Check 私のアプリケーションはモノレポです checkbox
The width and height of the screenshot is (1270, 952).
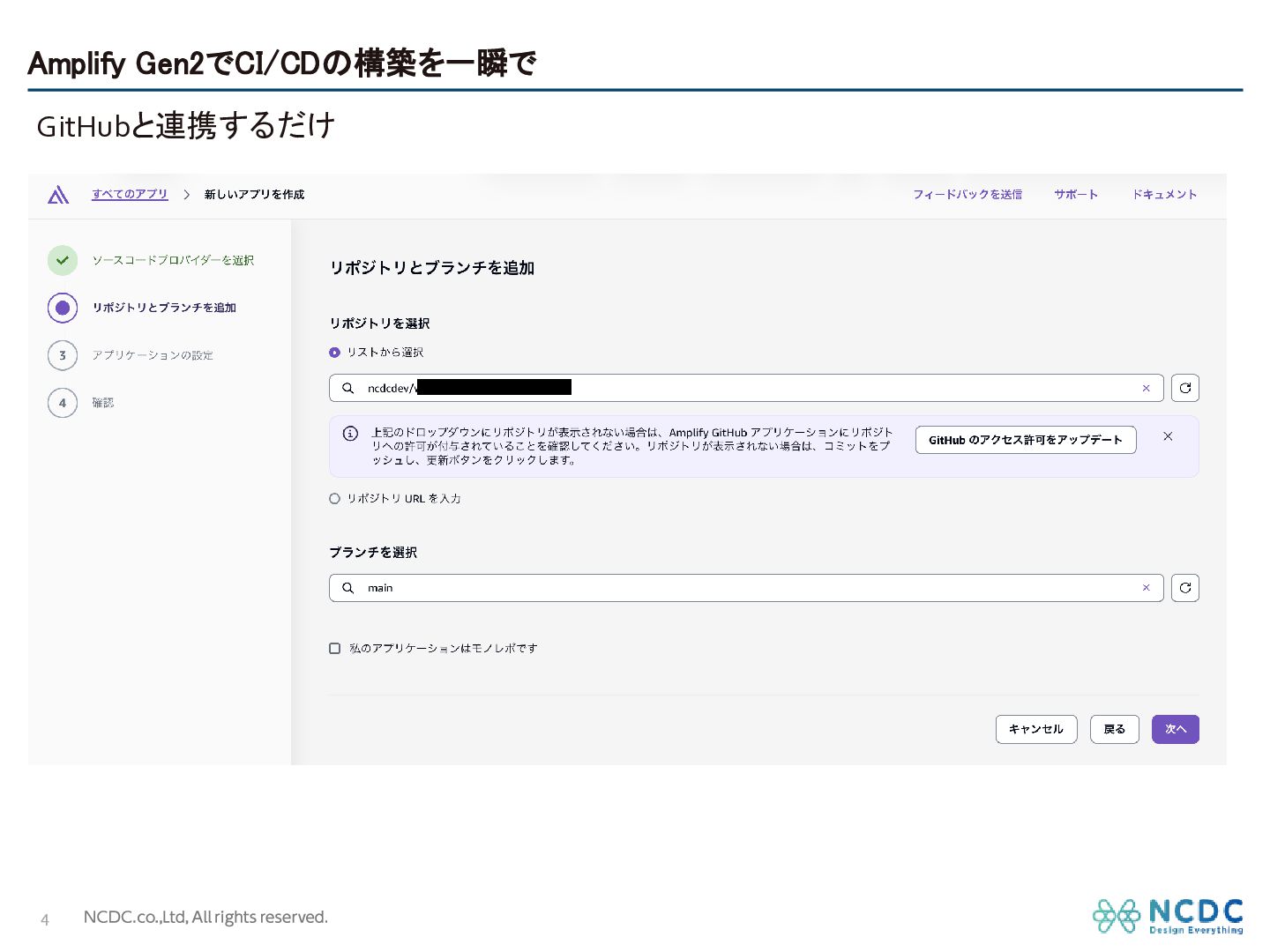tap(334, 649)
